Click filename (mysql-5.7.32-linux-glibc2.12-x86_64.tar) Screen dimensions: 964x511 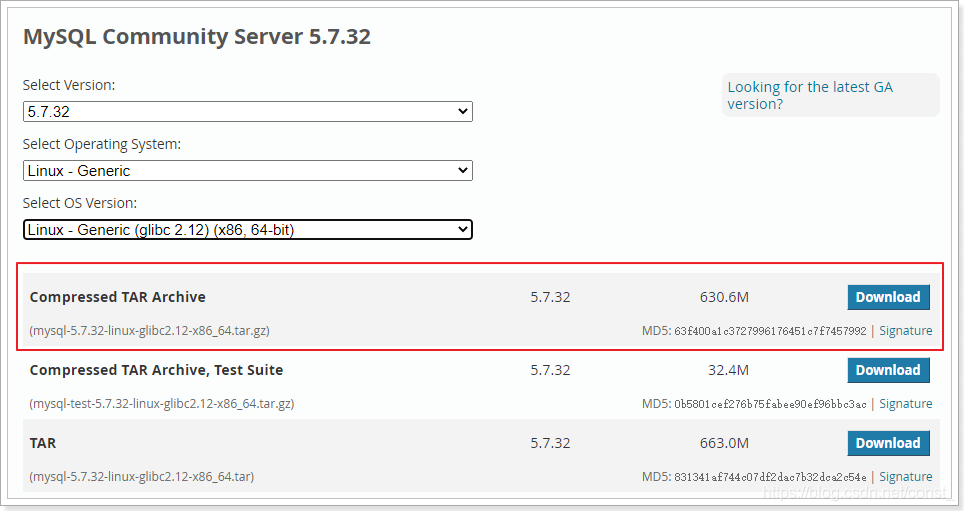(x=141, y=477)
